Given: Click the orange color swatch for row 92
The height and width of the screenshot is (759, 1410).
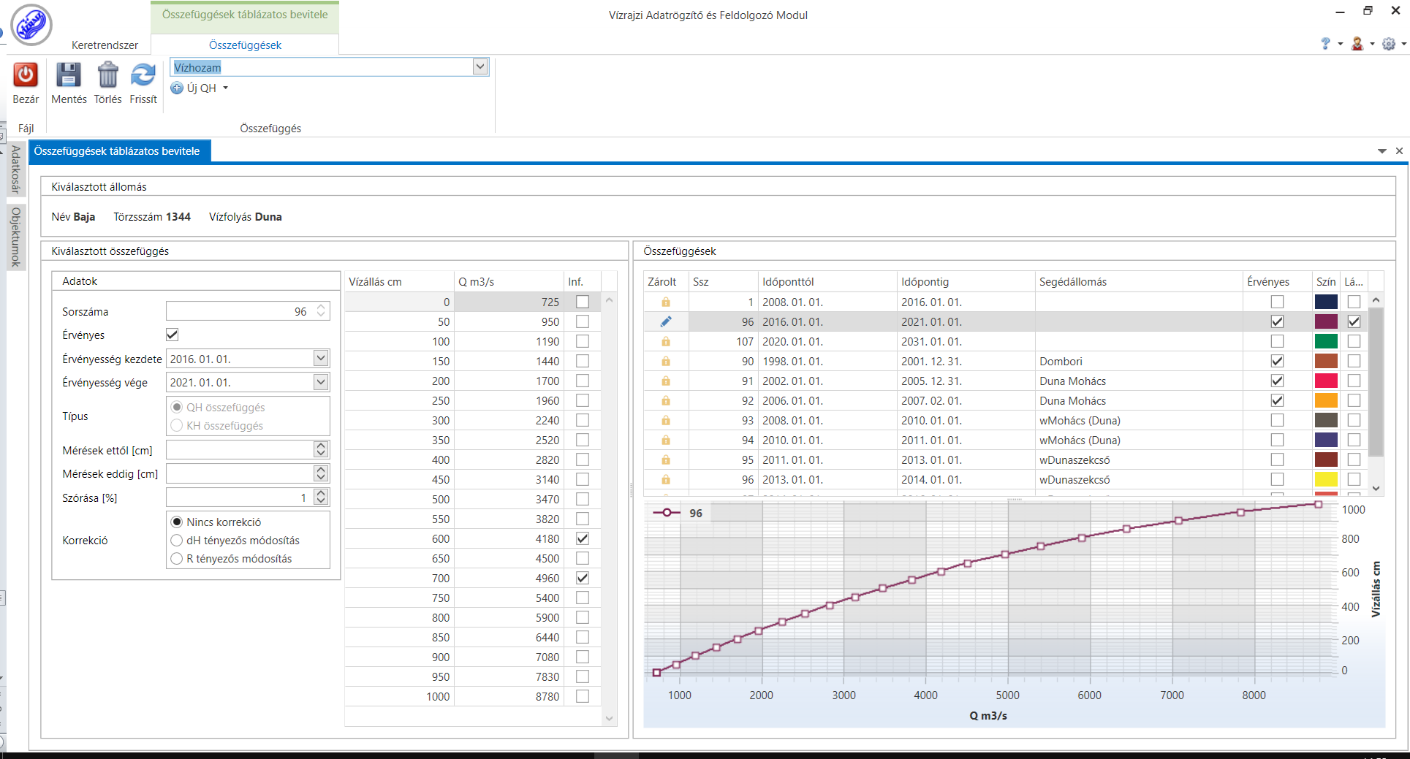Looking at the screenshot, I should (x=1326, y=401).
